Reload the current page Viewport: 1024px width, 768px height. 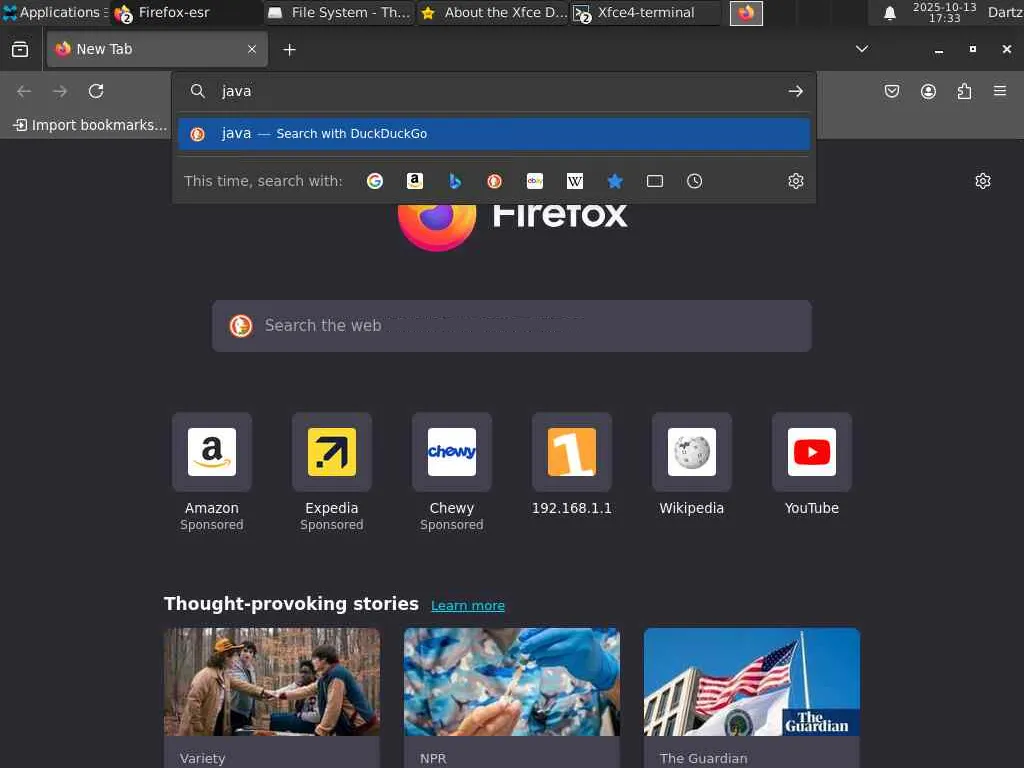[96, 91]
